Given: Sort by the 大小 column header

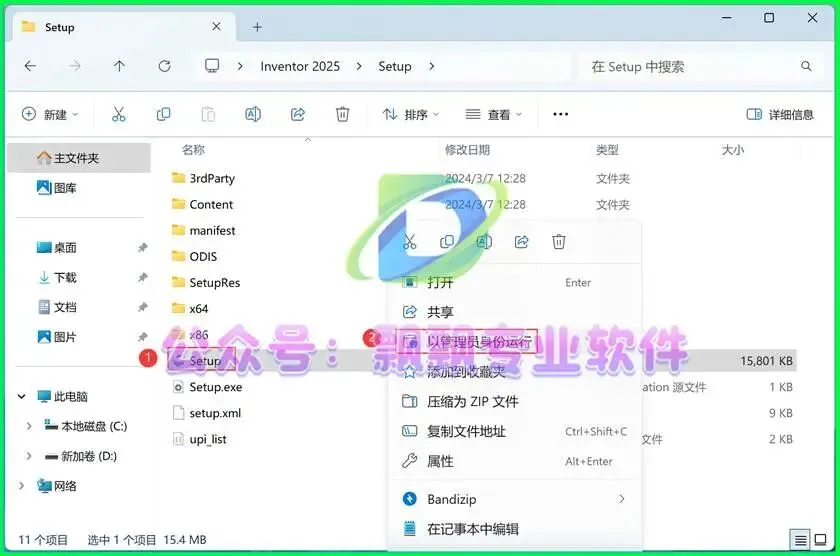Looking at the screenshot, I should 733,149.
